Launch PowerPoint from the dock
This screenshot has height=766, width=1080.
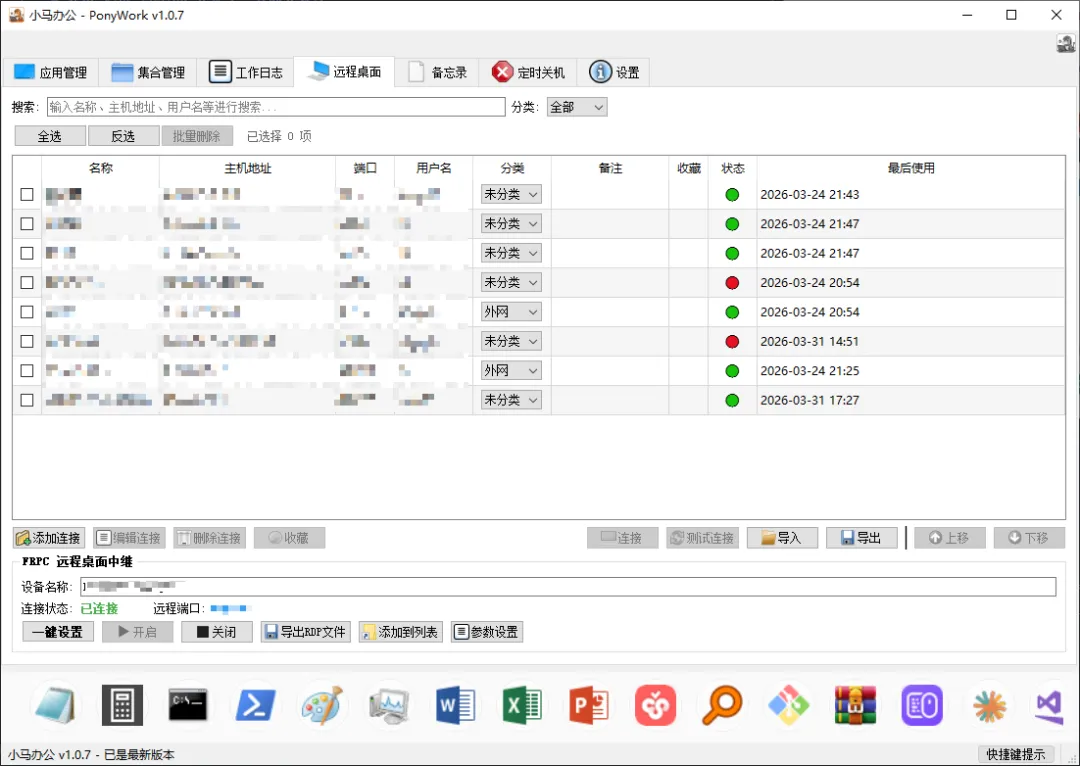pyautogui.click(x=589, y=705)
